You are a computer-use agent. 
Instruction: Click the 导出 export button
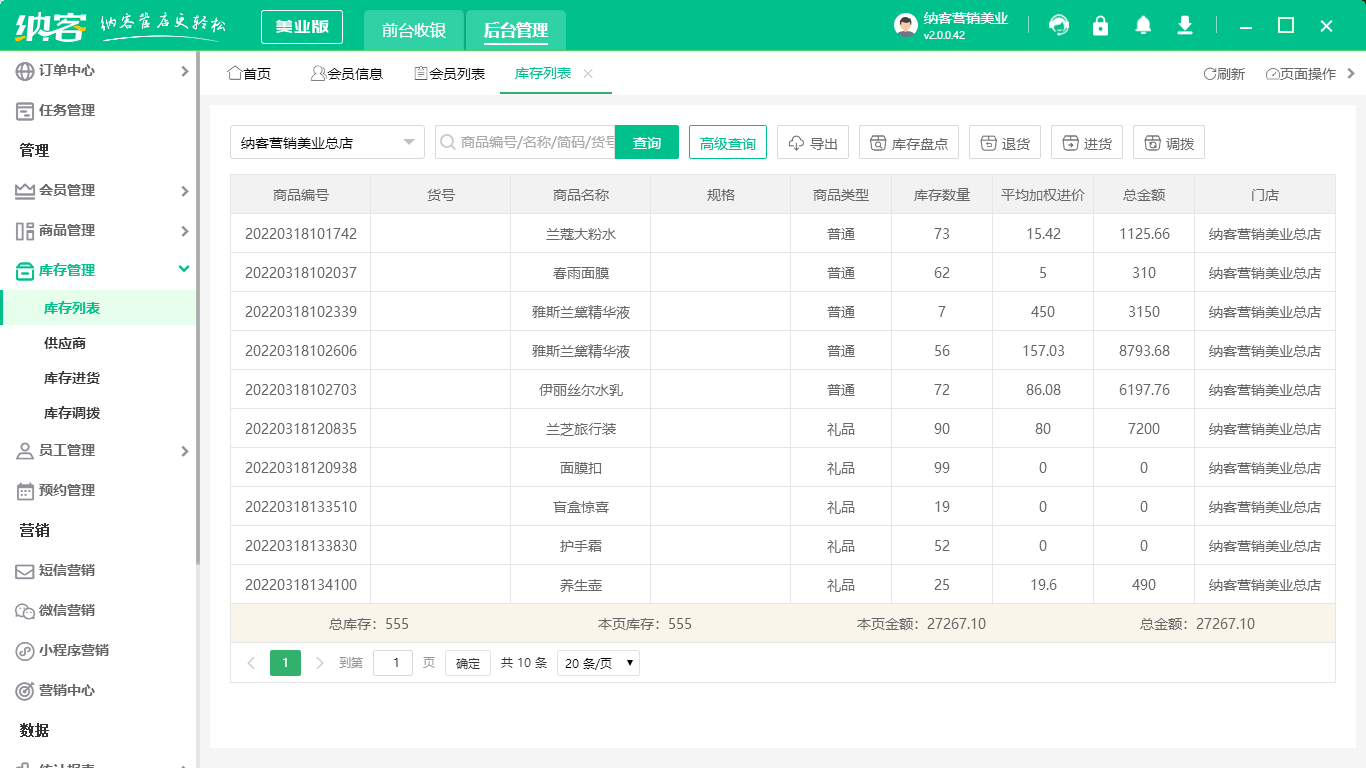tap(813, 143)
